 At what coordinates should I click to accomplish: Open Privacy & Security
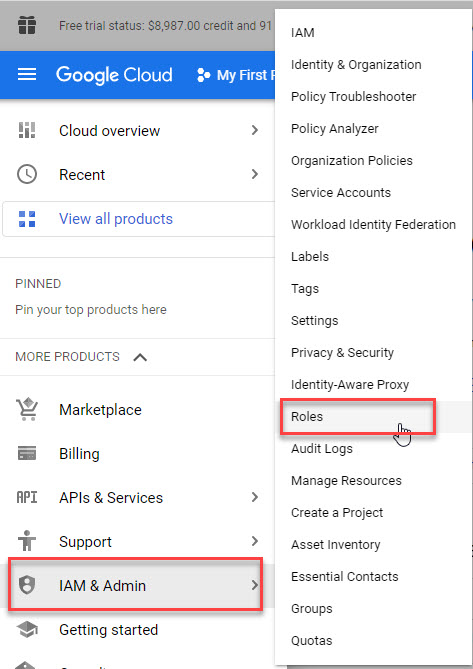342,353
